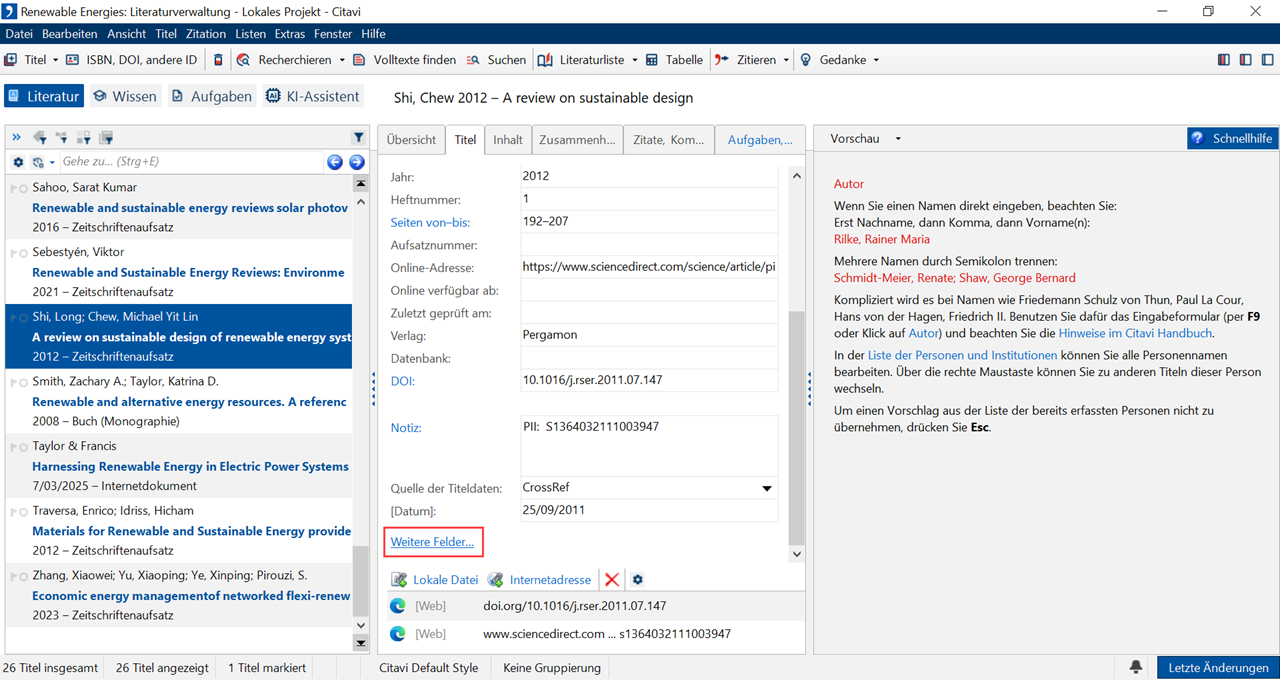Go back with the blue left arrow
This screenshot has width=1280, height=680.
click(x=335, y=162)
